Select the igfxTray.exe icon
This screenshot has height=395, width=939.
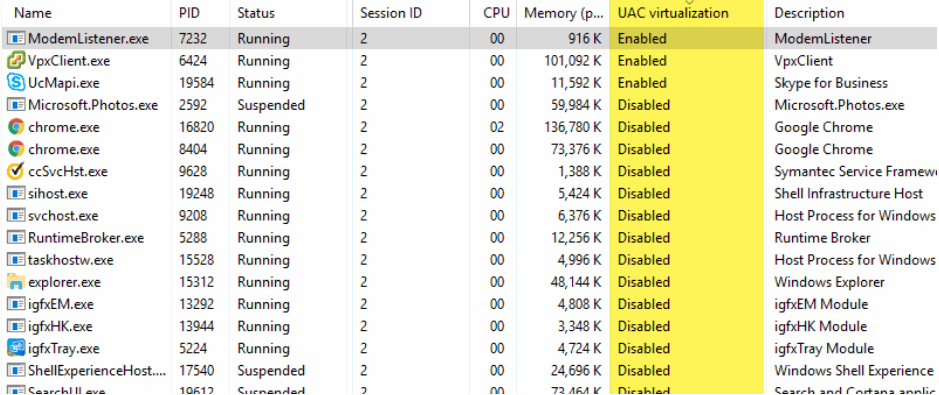[x=16, y=348]
